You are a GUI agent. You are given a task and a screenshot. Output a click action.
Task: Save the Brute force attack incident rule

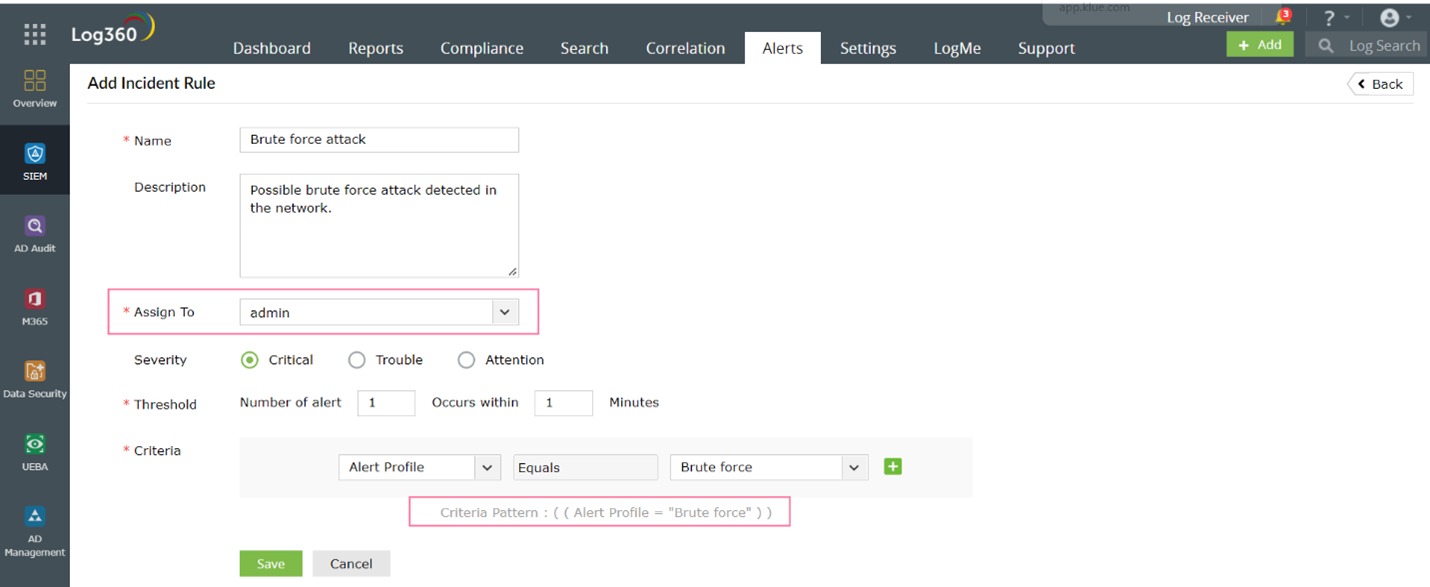point(270,563)
